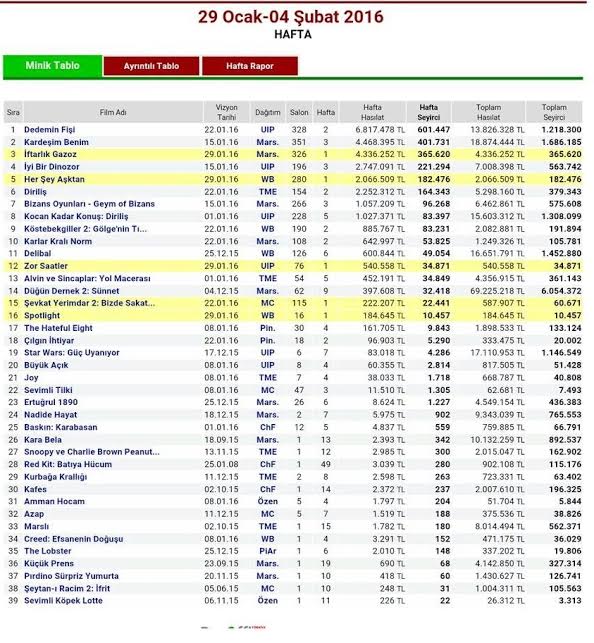Screen dimensions: 594x643
Task: Open the film link Snoopy ve Charlie Brown Peanut
Action: [x=91, y=452]
